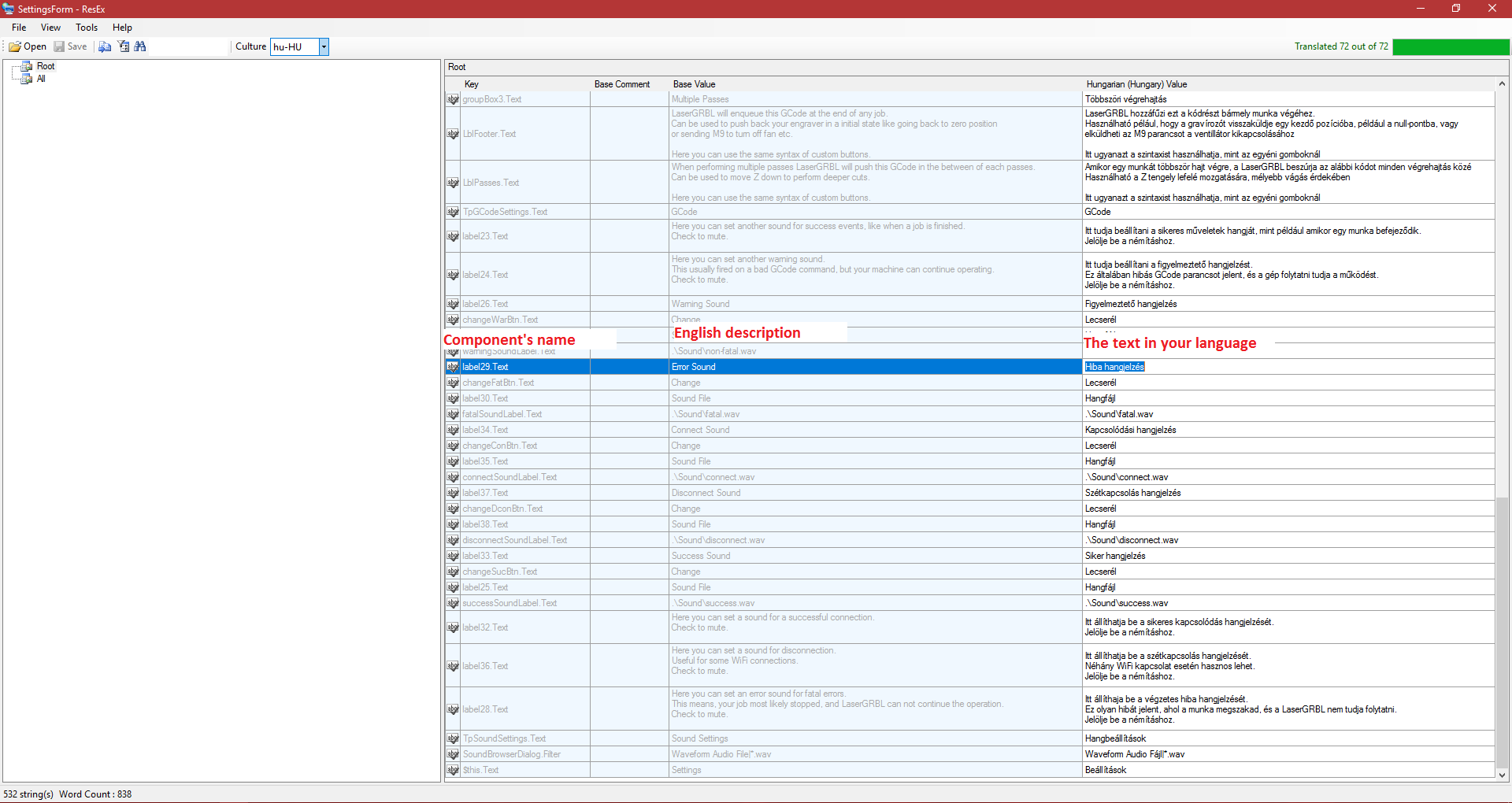The width and height of the screenshot is (1512, 803).
Task: Click the grid scrollbar down arrow
Action: 1502,775
